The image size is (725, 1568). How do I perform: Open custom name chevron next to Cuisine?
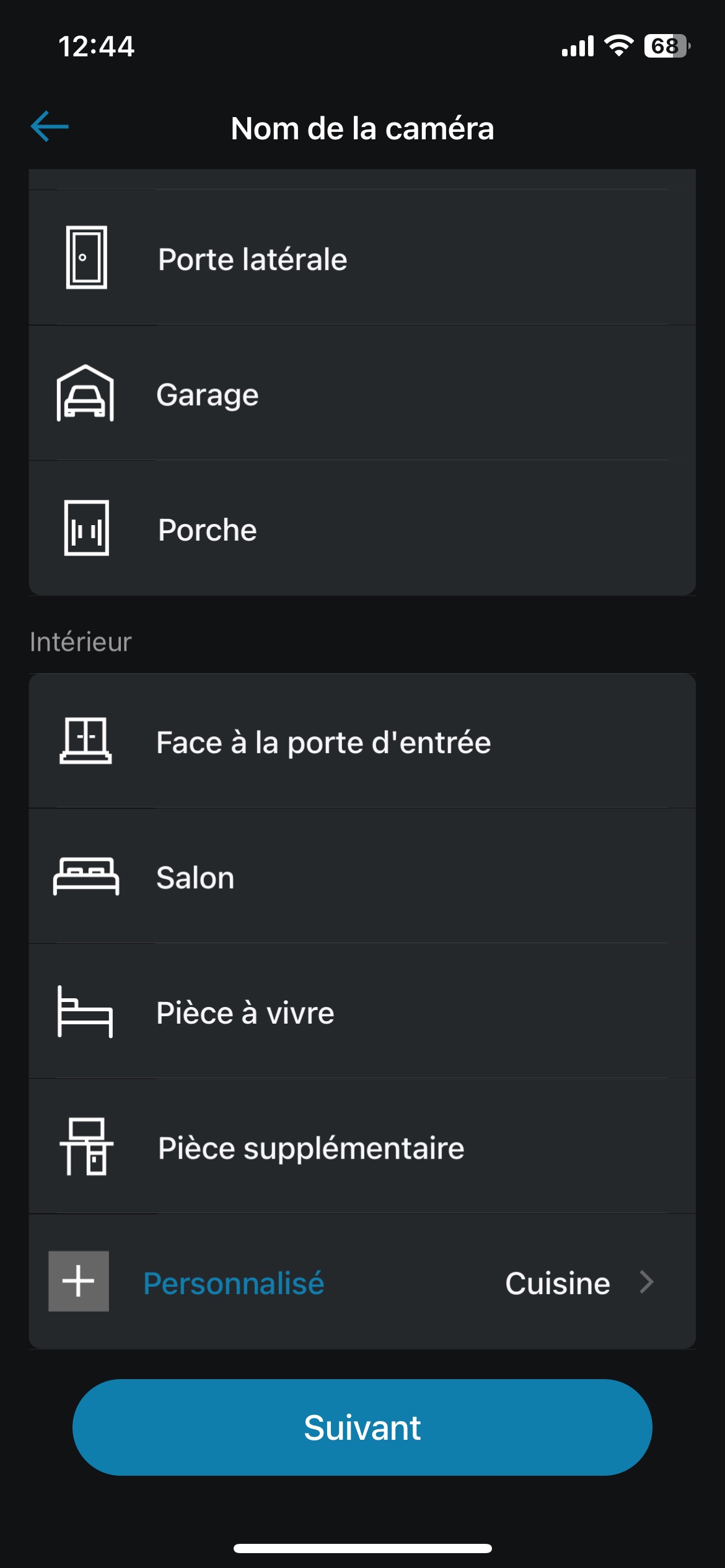[646, 1282]
